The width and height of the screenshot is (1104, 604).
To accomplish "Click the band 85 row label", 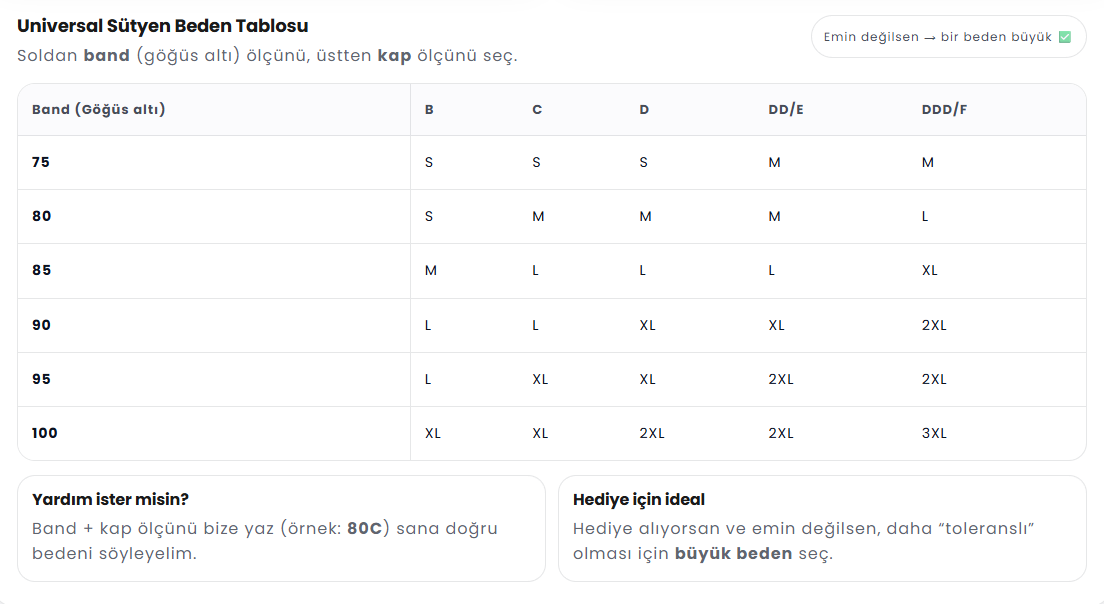I will pos(41,270).
